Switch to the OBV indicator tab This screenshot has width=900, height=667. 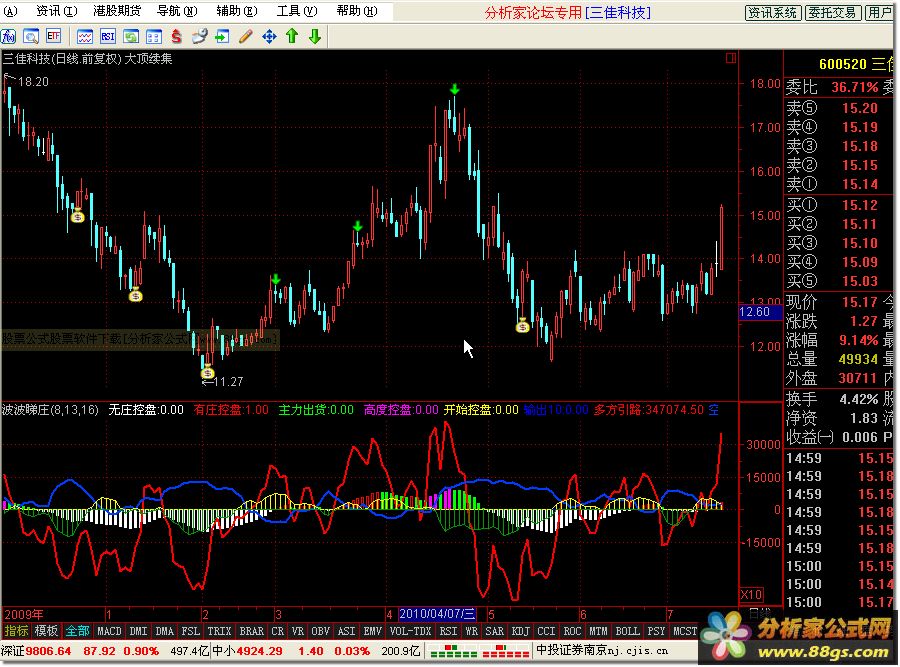tap(320, 631)
